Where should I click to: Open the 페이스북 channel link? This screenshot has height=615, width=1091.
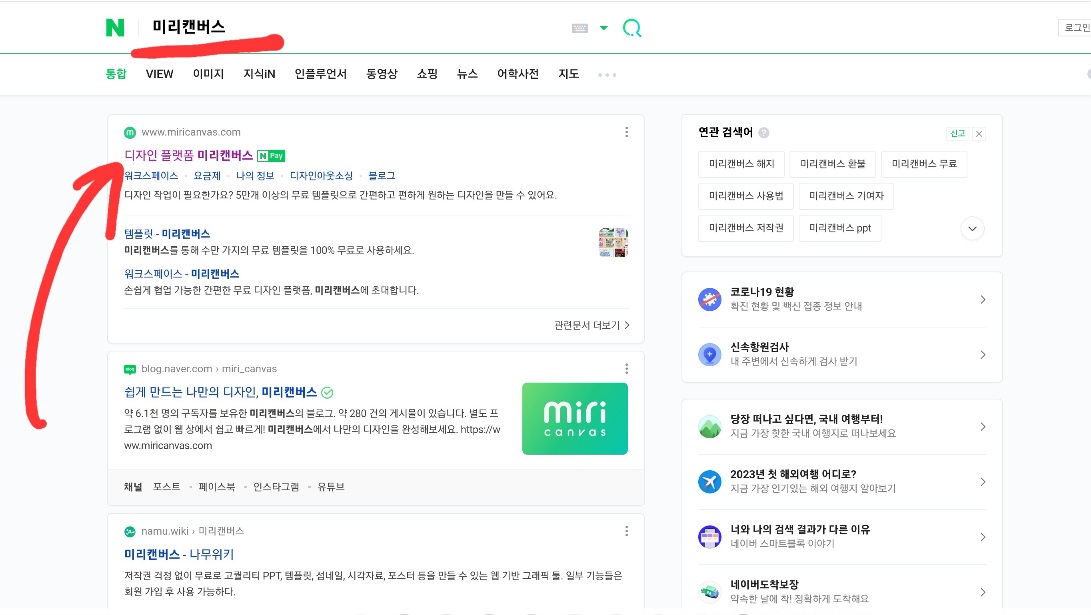pyautogui.click(x=216, y=487)
